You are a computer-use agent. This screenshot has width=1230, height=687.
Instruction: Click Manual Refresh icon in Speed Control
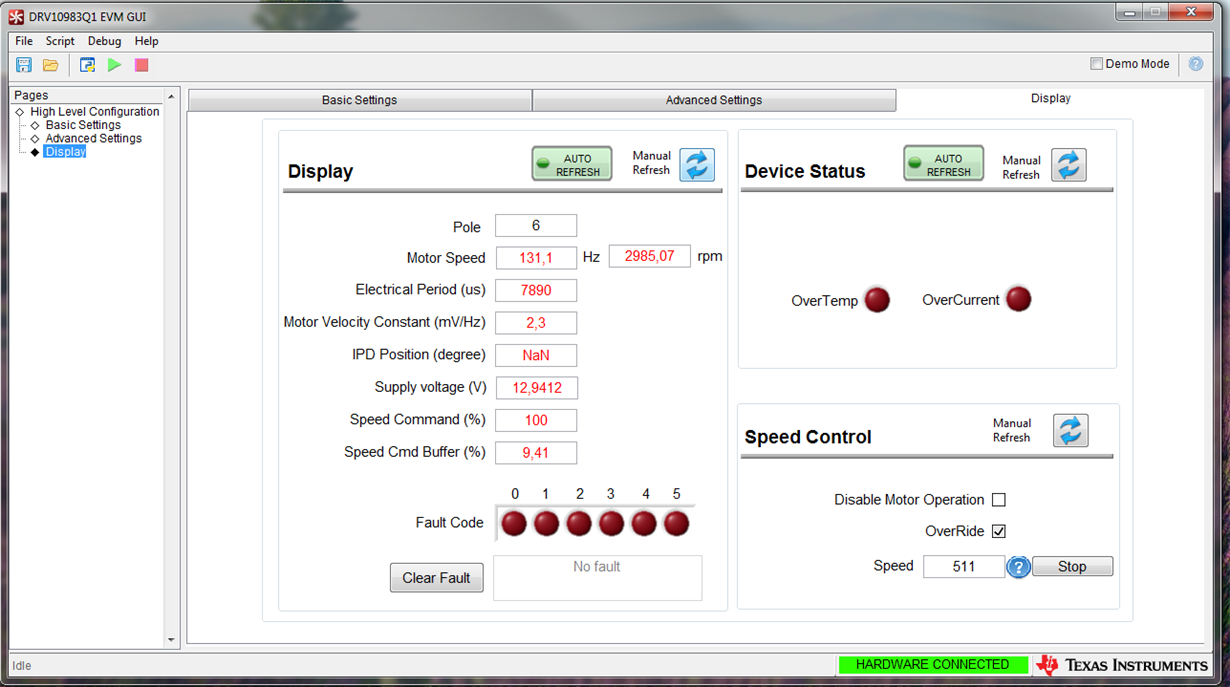point(1070,430)
